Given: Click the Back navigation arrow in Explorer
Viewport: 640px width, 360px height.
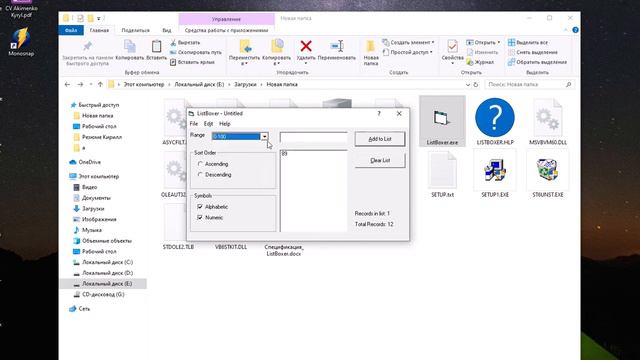Looking at the screenshot, I should pyautogui.click(x=67, y=84).
